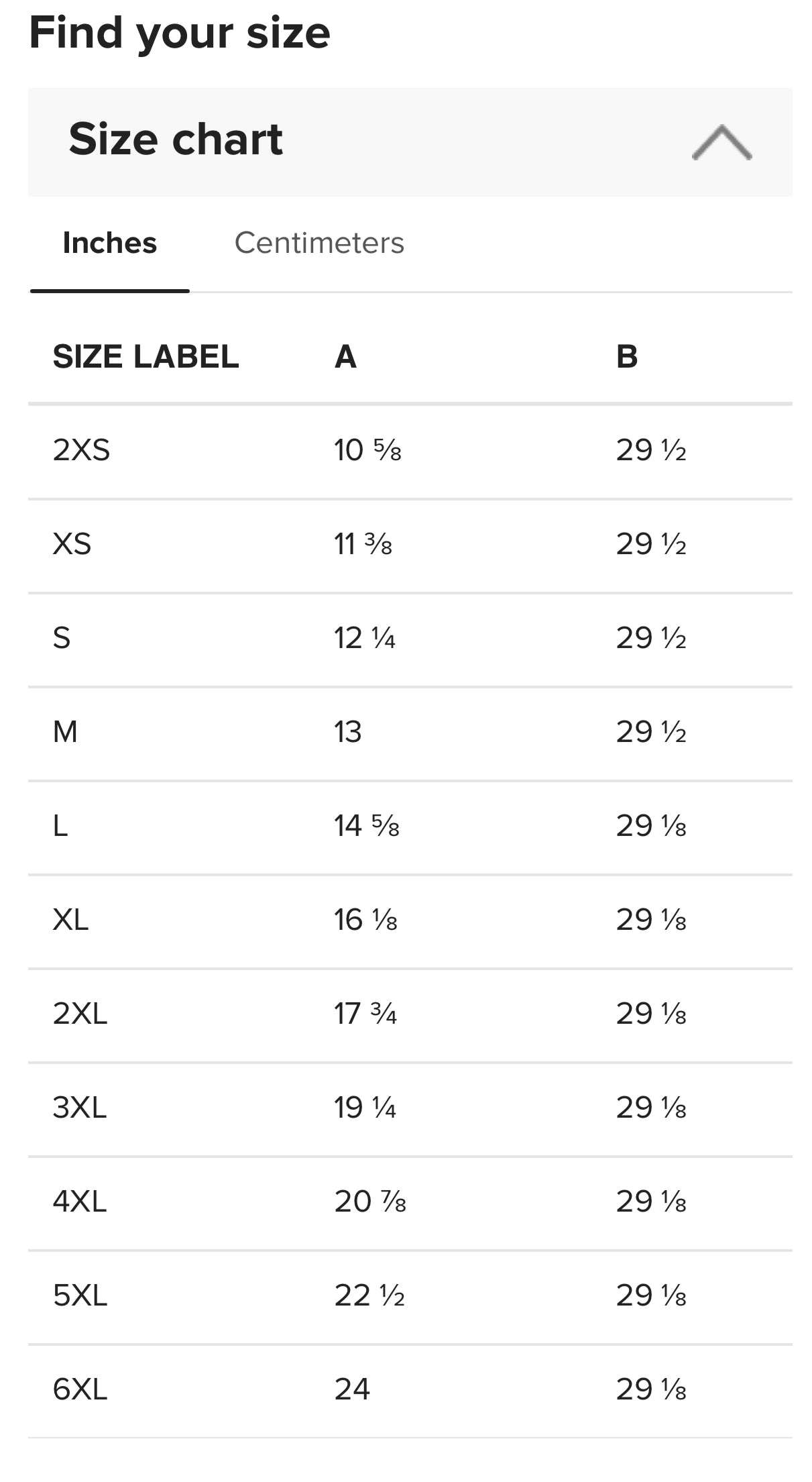
Task: Click the M size label
Action: click(65, 731)
